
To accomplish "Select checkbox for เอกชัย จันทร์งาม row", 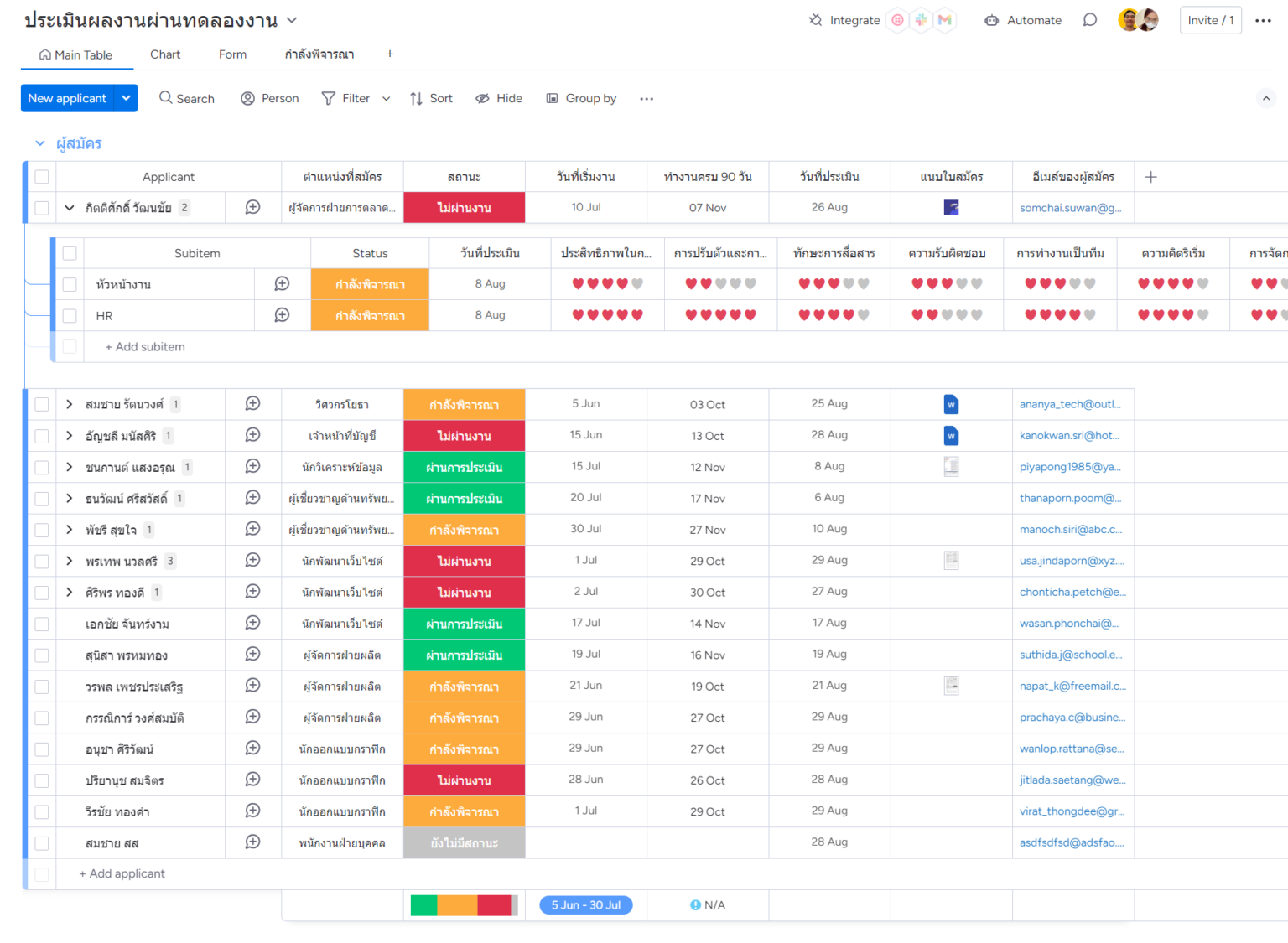I will tap(42, 624).
